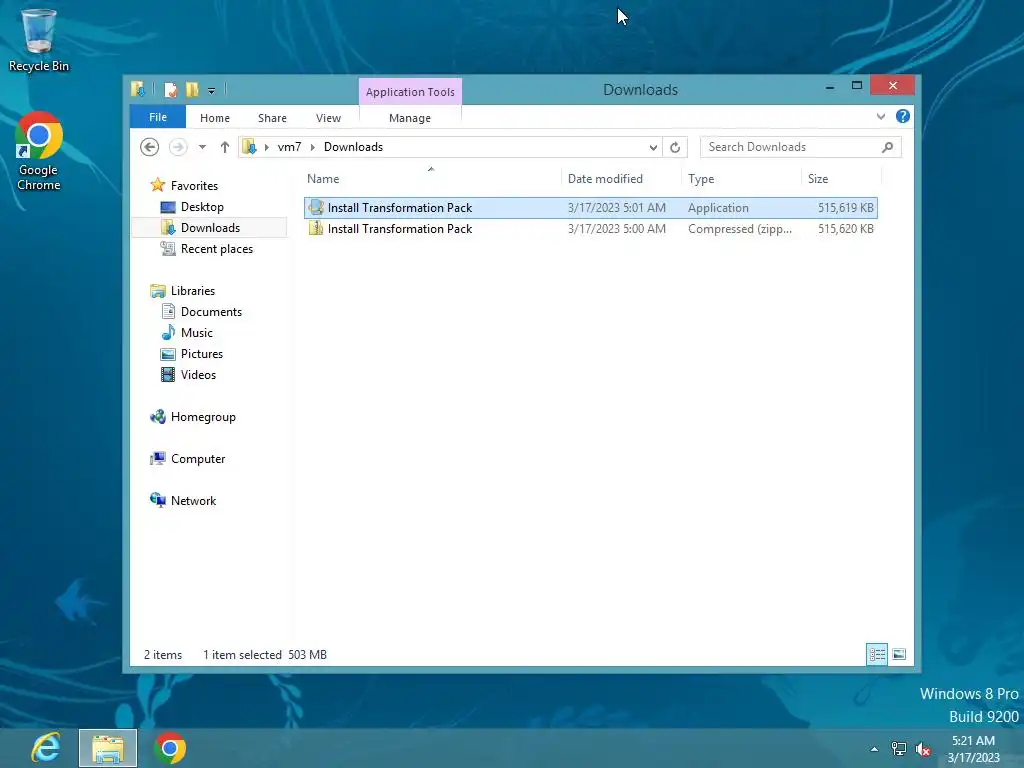Open Customize Quick Access Toolbar dropdown
Screen dimensions: 1024x768
[x=212, y=91]
